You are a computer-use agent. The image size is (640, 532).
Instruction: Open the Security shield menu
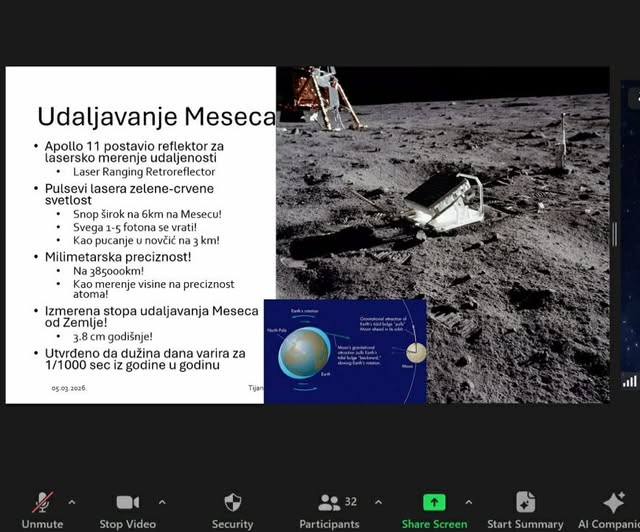232,503
